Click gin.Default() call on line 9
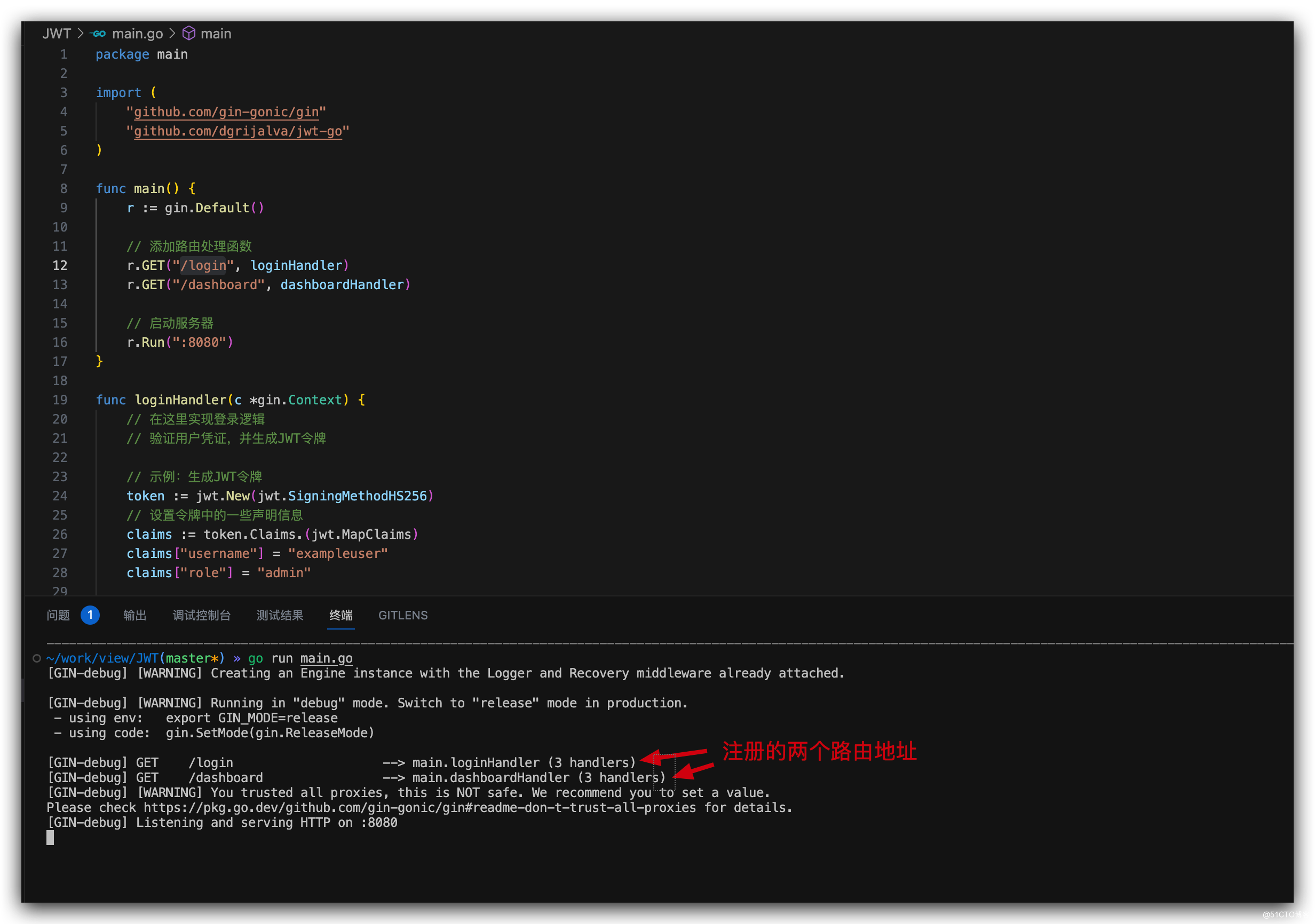1315x924 pixels. (214, 209)
